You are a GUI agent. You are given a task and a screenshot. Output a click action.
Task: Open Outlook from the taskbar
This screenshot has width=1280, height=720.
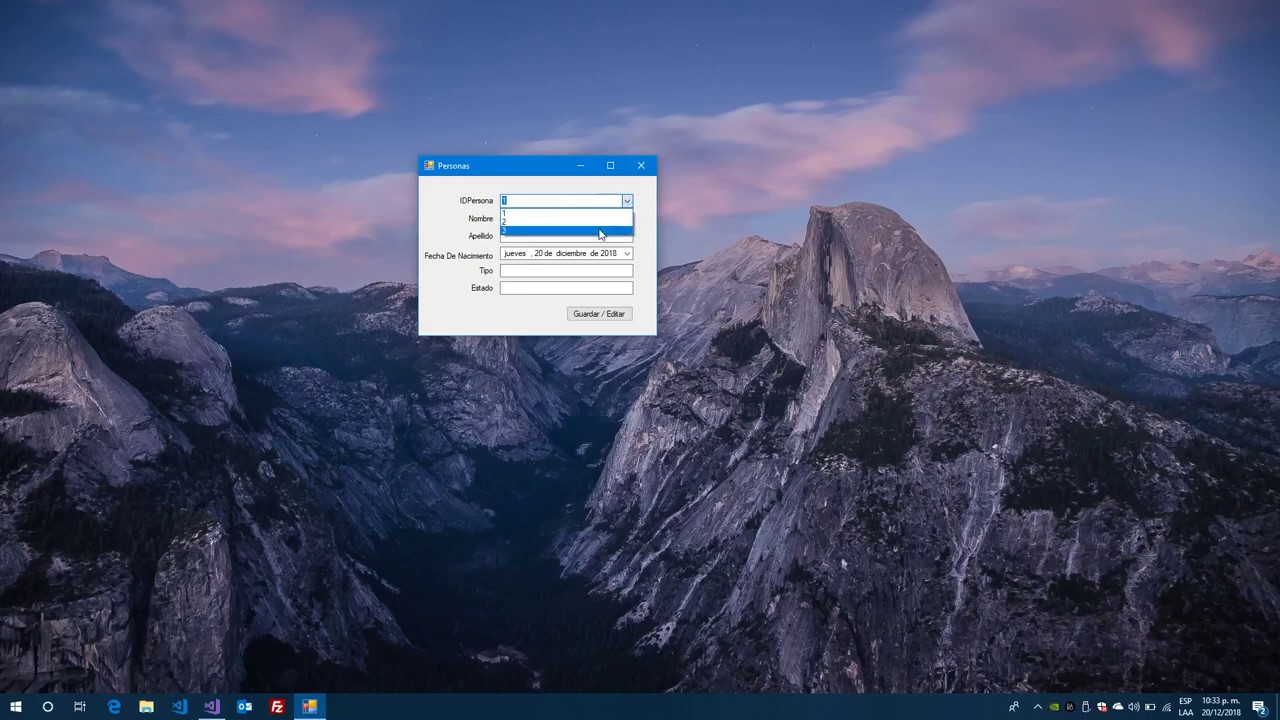tap(244, 707)
